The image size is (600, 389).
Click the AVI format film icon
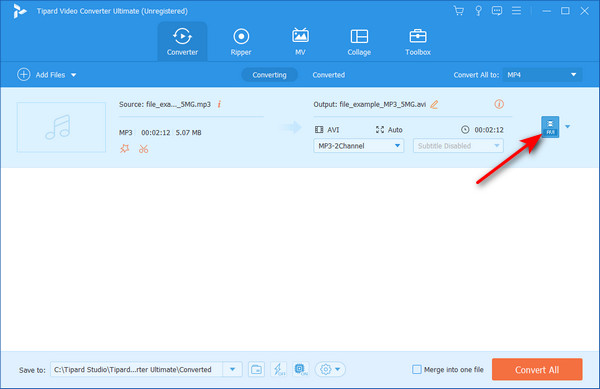pos(319,130)
